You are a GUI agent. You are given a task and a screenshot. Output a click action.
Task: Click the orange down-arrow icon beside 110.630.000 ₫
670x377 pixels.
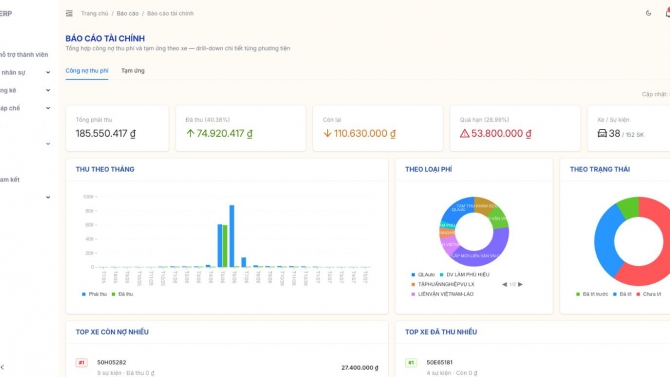pos(327,133)
